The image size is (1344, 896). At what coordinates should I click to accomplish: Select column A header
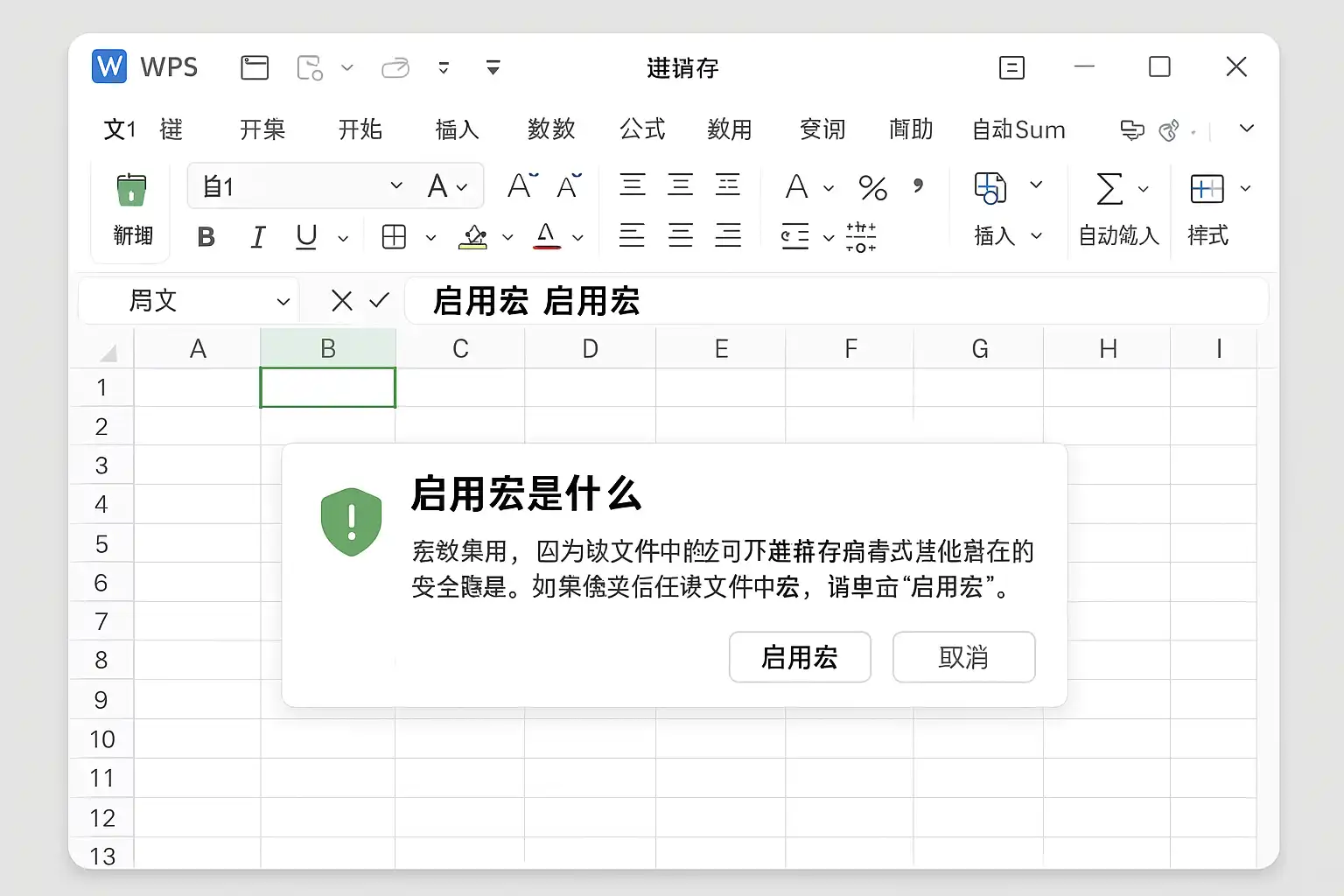(x=198, y=349)
